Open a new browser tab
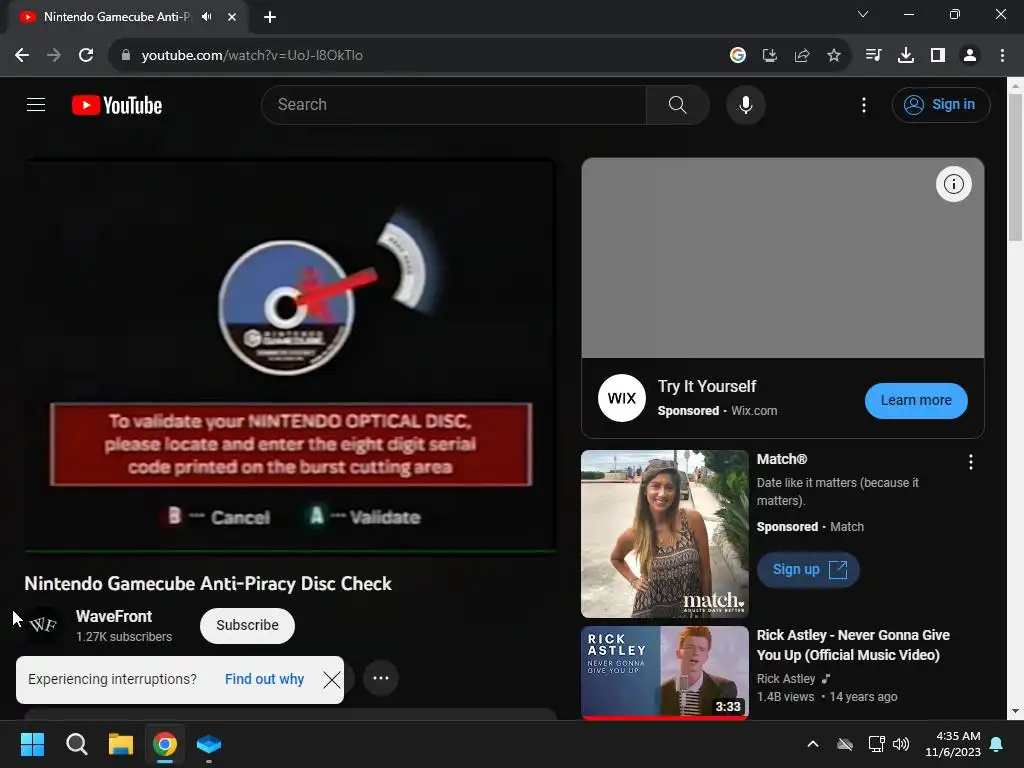This screenshot has height=768, width=1024. coord(270,17)
